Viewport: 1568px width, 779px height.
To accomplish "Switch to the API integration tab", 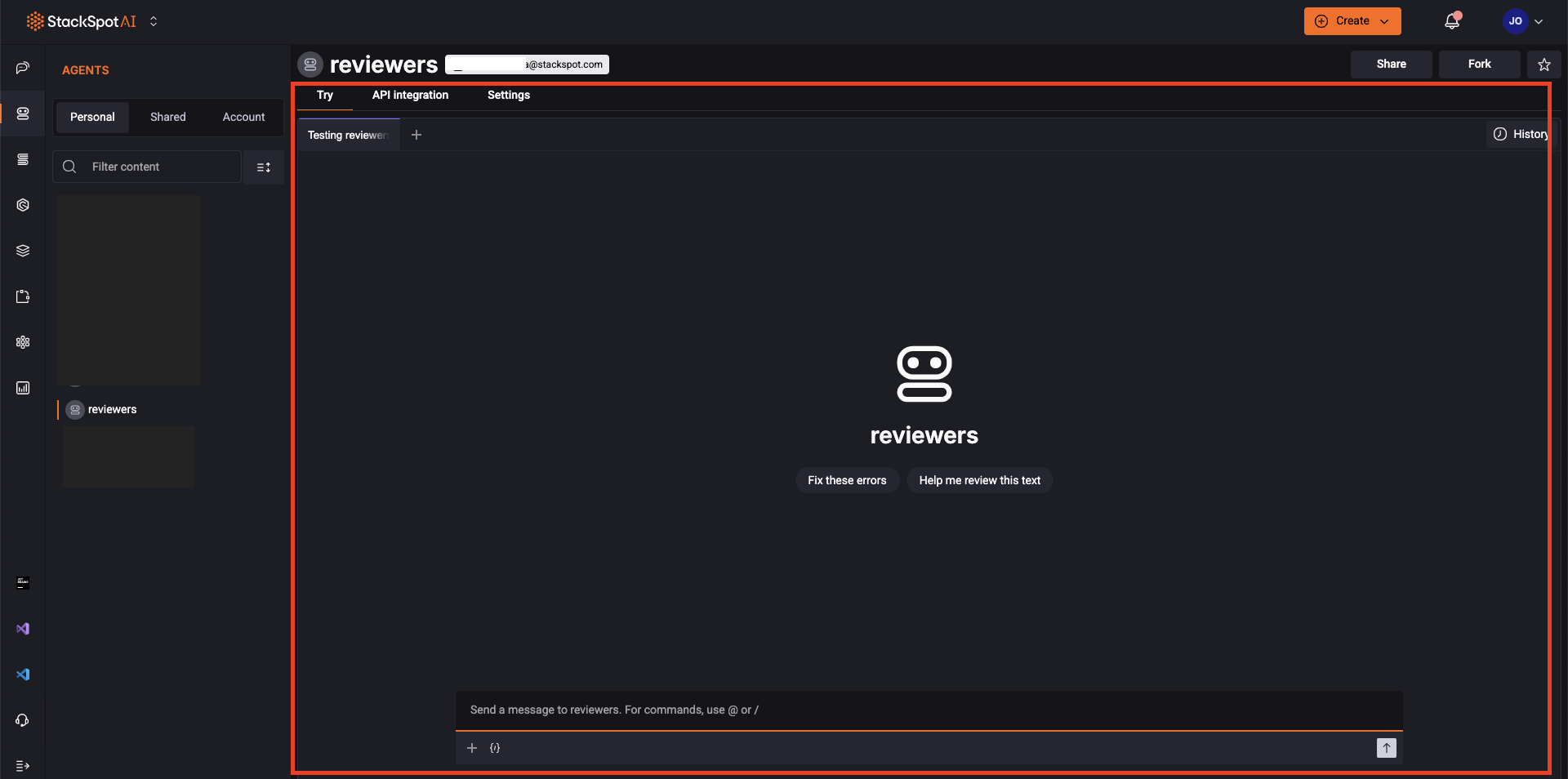I will click(x=409, y=96).
